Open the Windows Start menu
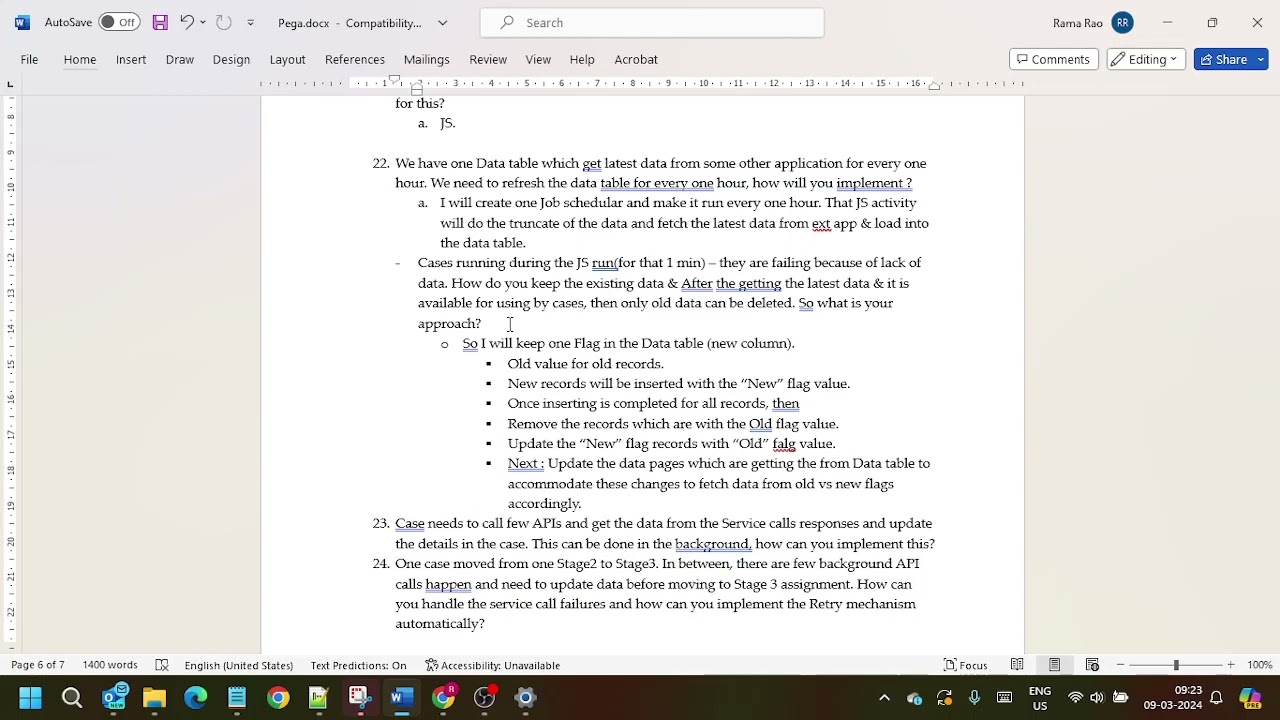Screen dimensions: 1280x720 [30, 697]
